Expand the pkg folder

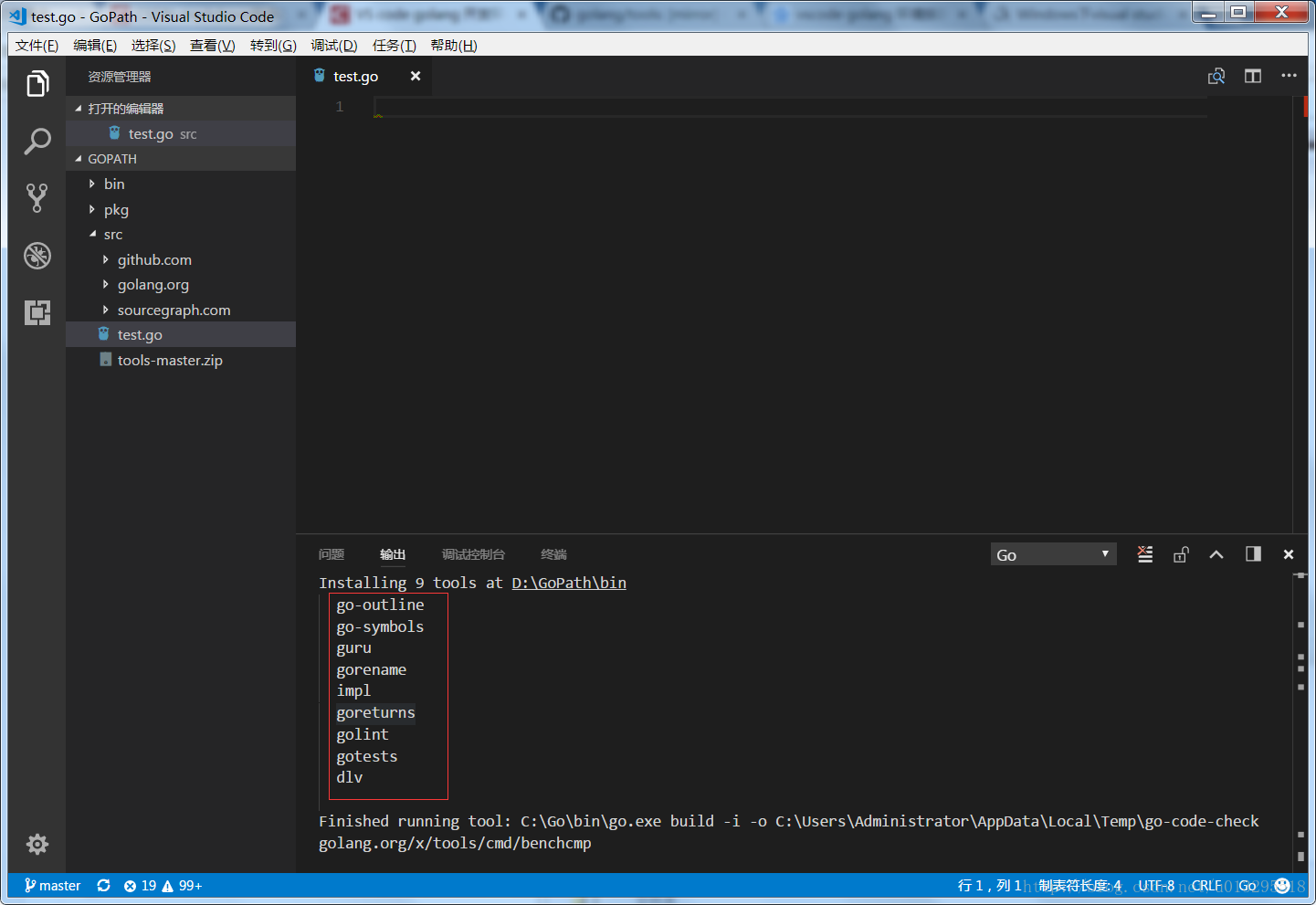(181, 209)
